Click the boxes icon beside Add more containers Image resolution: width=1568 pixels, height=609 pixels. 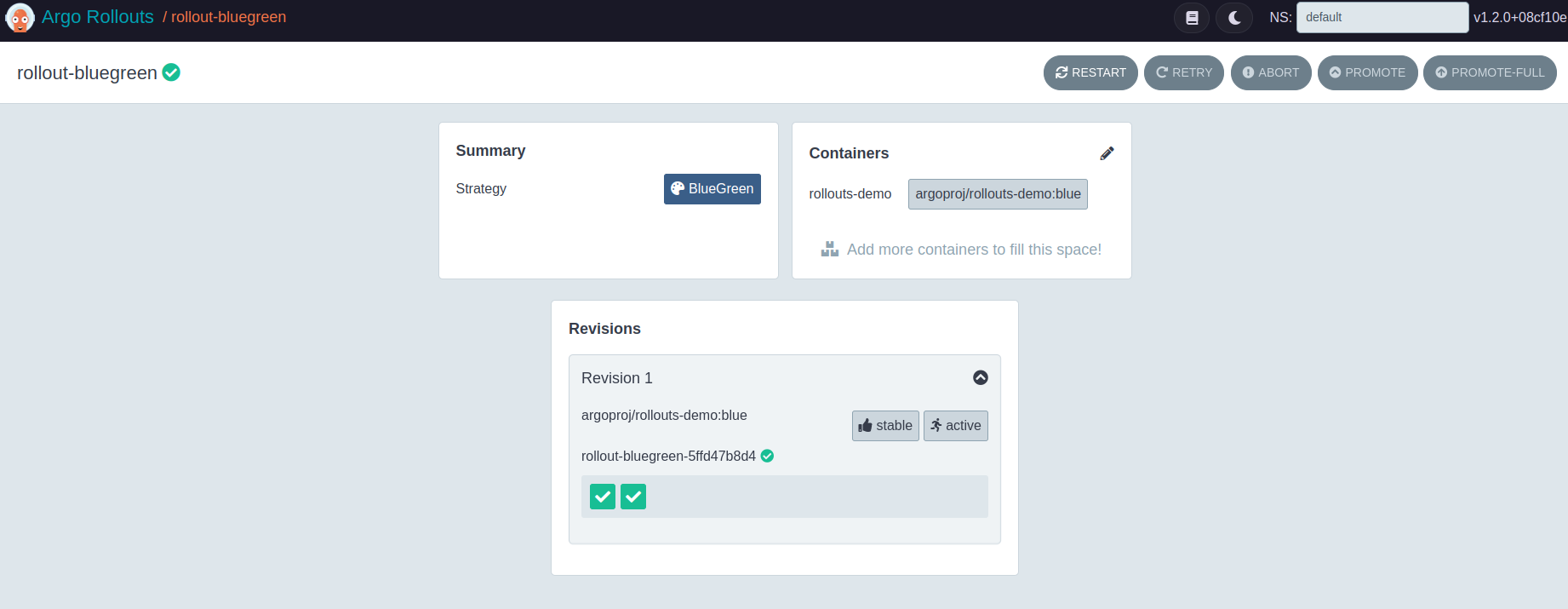coord(830,249)
